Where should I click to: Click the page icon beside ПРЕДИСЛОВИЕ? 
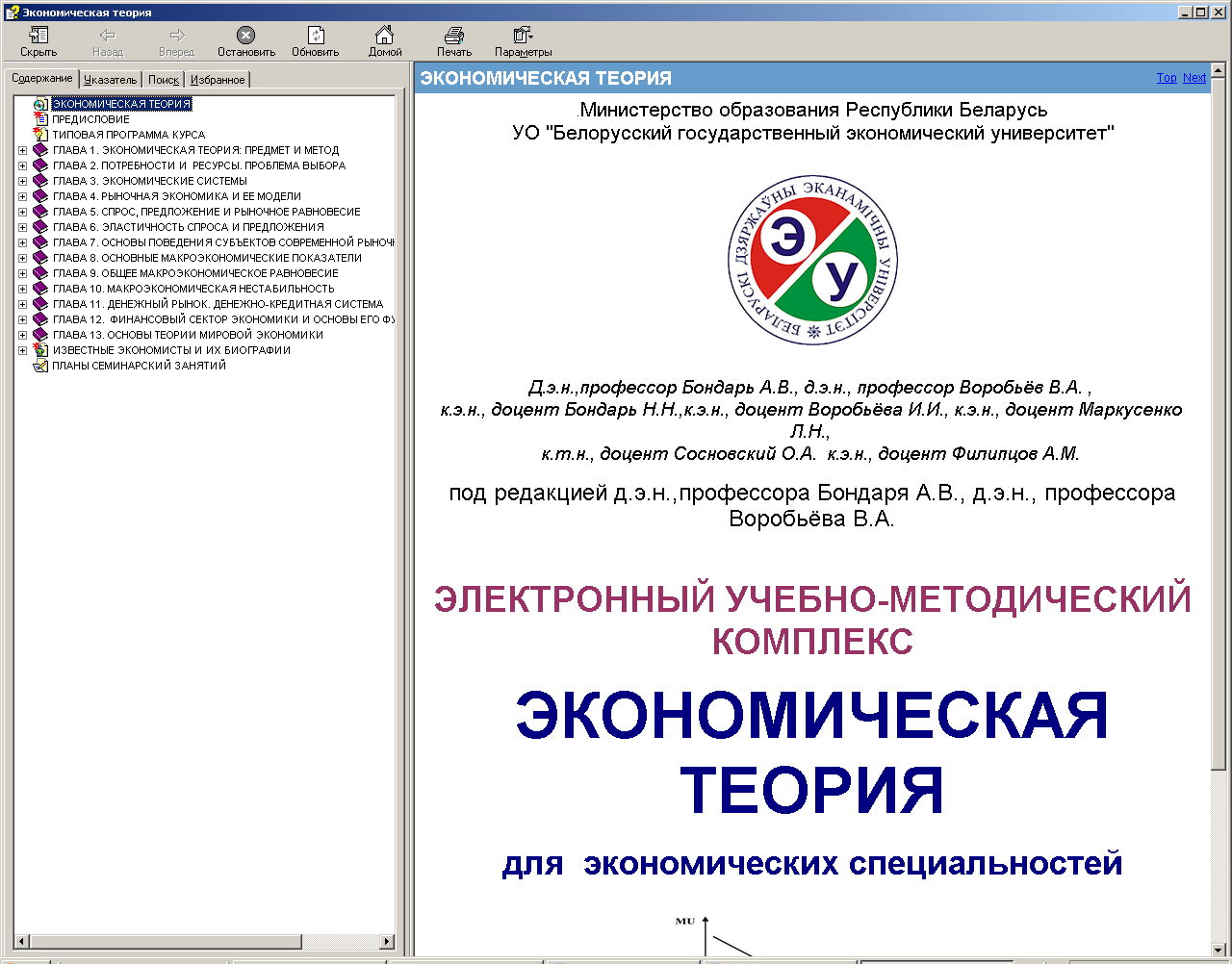pos(40,119)
